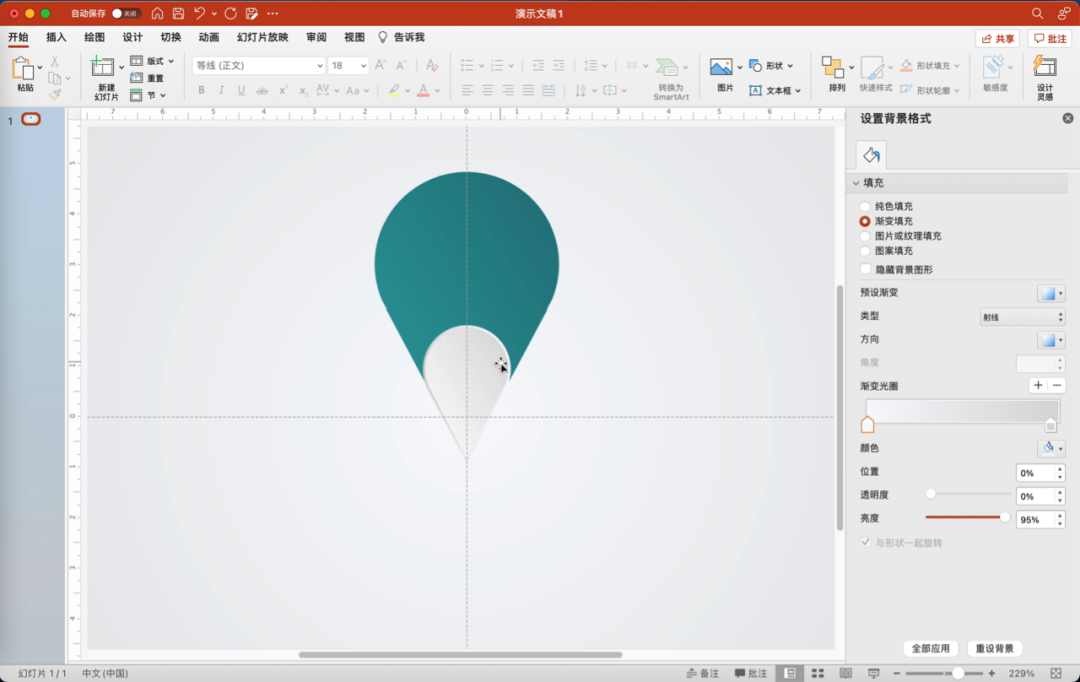Apply bold formatting
The width and height of the screenshot is (1080, 682).
[201, 90]
